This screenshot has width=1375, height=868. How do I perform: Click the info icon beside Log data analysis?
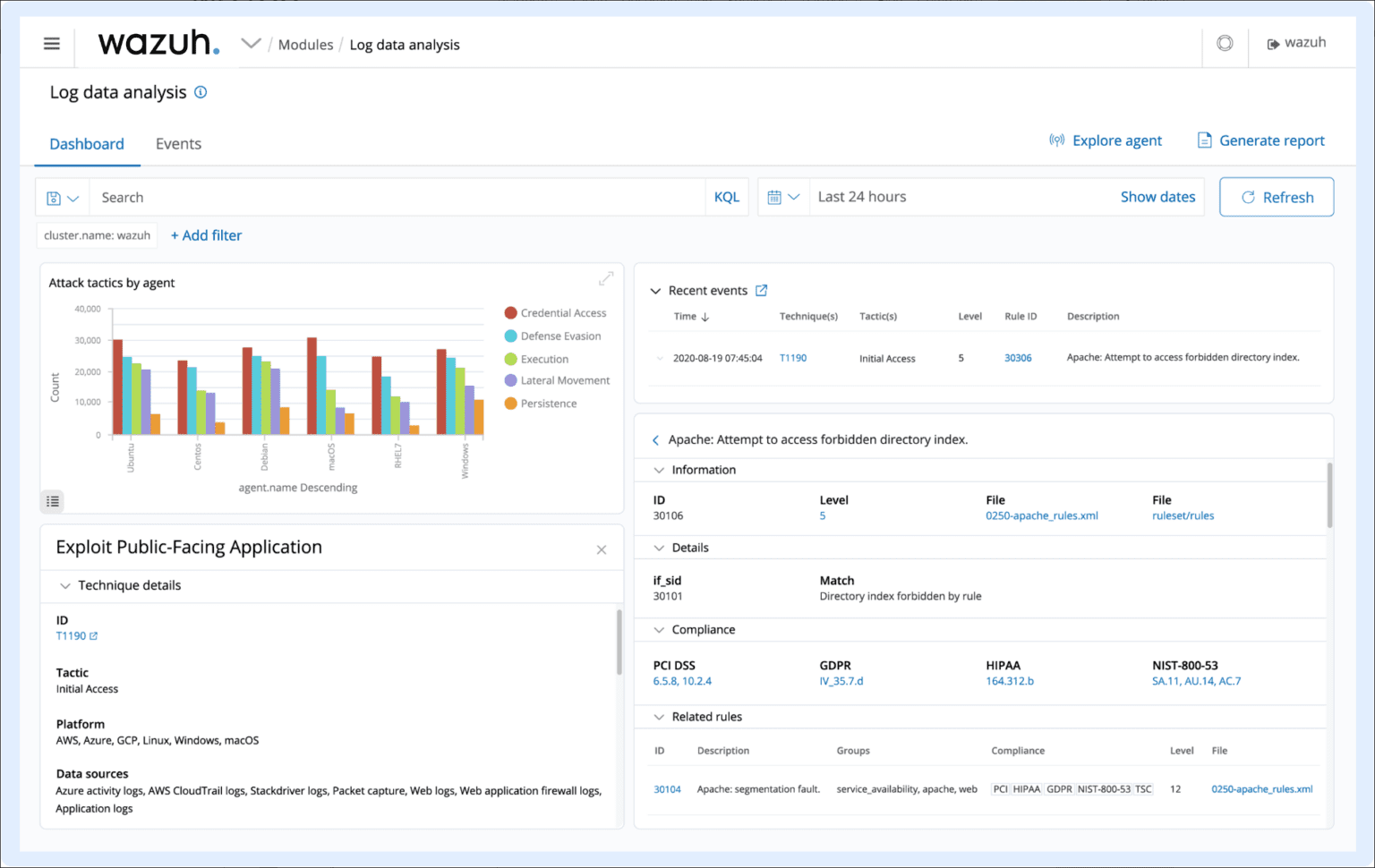pos(201,91)
